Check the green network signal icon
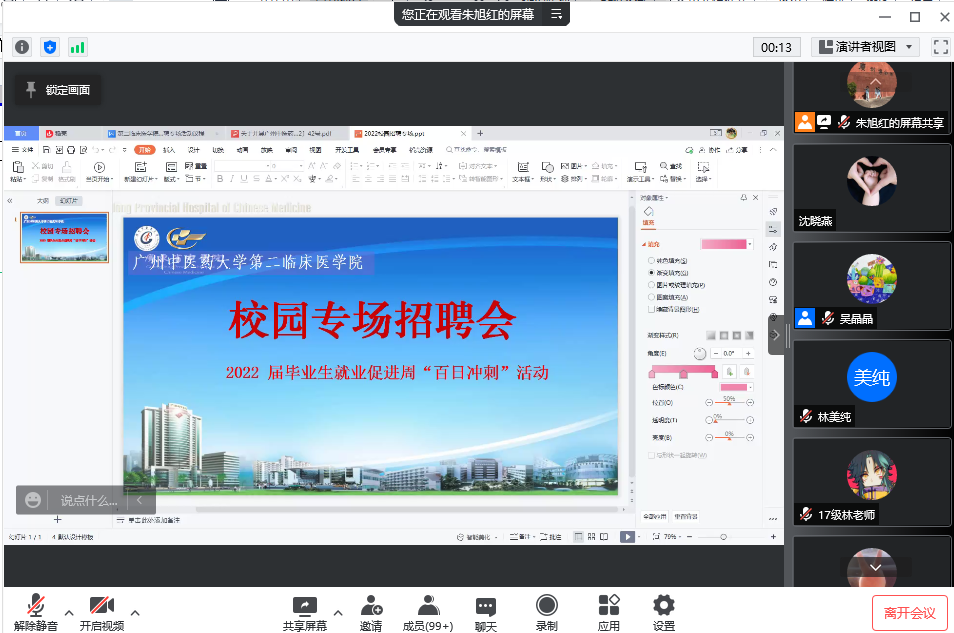 click(x=77, y=47)
